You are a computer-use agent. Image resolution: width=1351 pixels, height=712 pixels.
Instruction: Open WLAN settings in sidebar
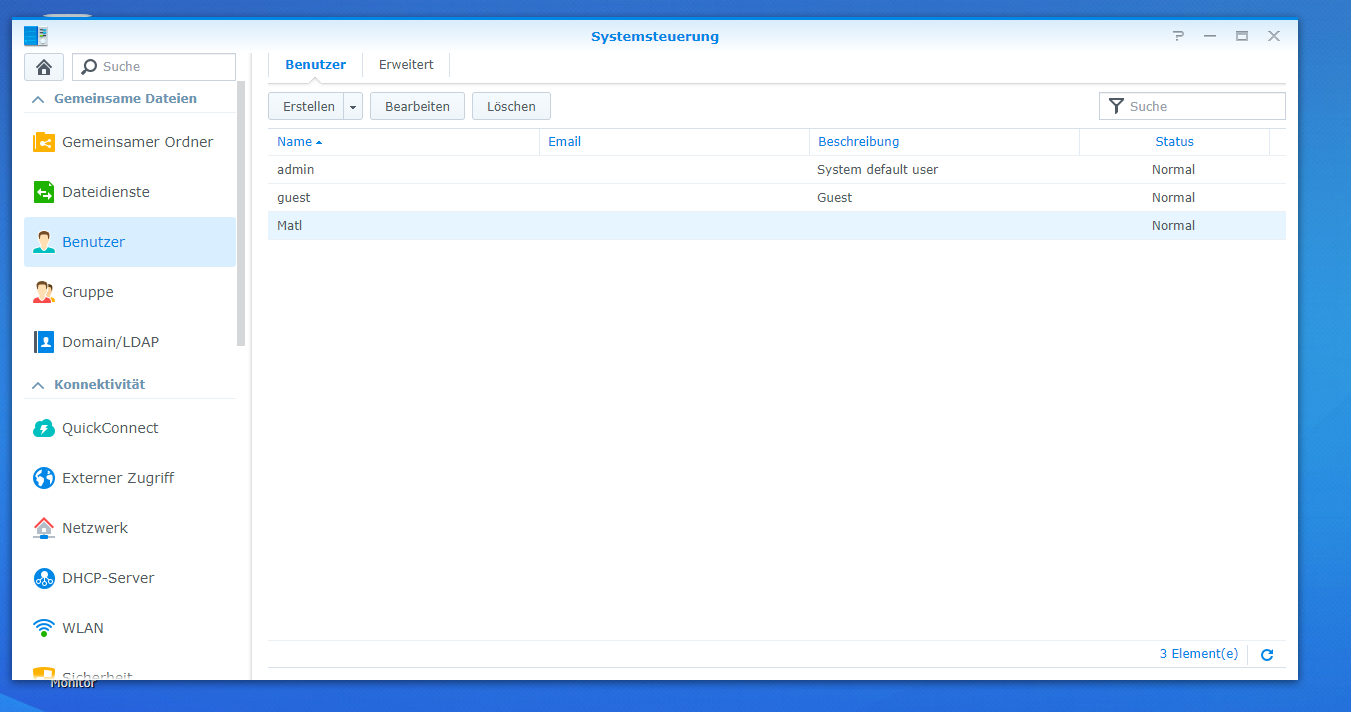pyautogui.click(x=130, y=628)
